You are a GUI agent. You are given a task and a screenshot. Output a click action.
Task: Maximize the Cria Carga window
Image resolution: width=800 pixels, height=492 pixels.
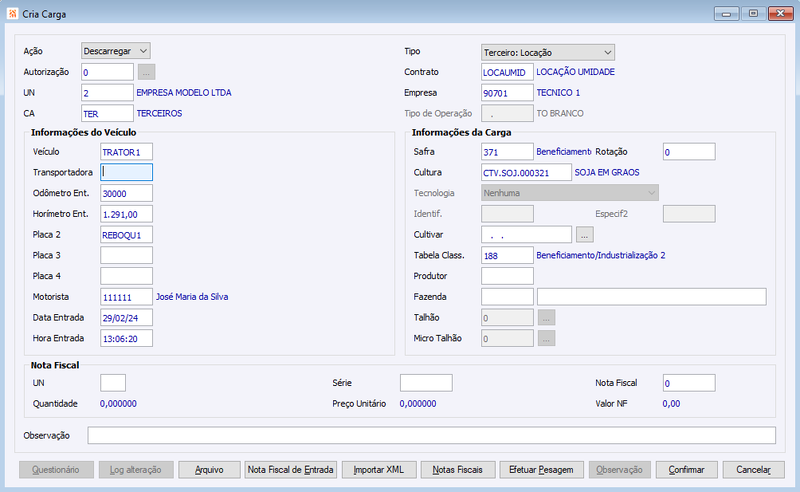(x=754, y=13)
